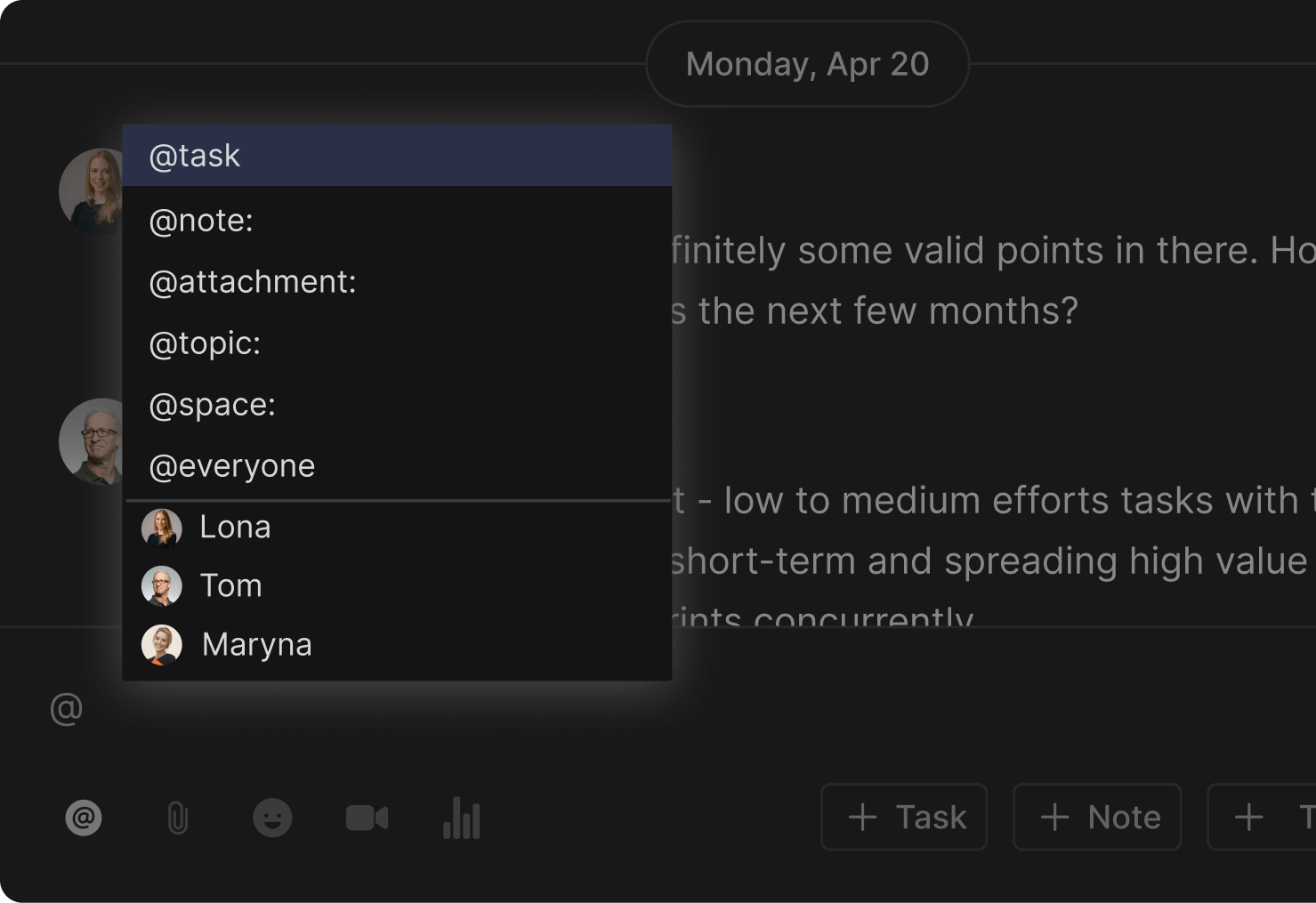Select Lona's avatar in the mention list
1316x903 pixels.
point(161,527)
